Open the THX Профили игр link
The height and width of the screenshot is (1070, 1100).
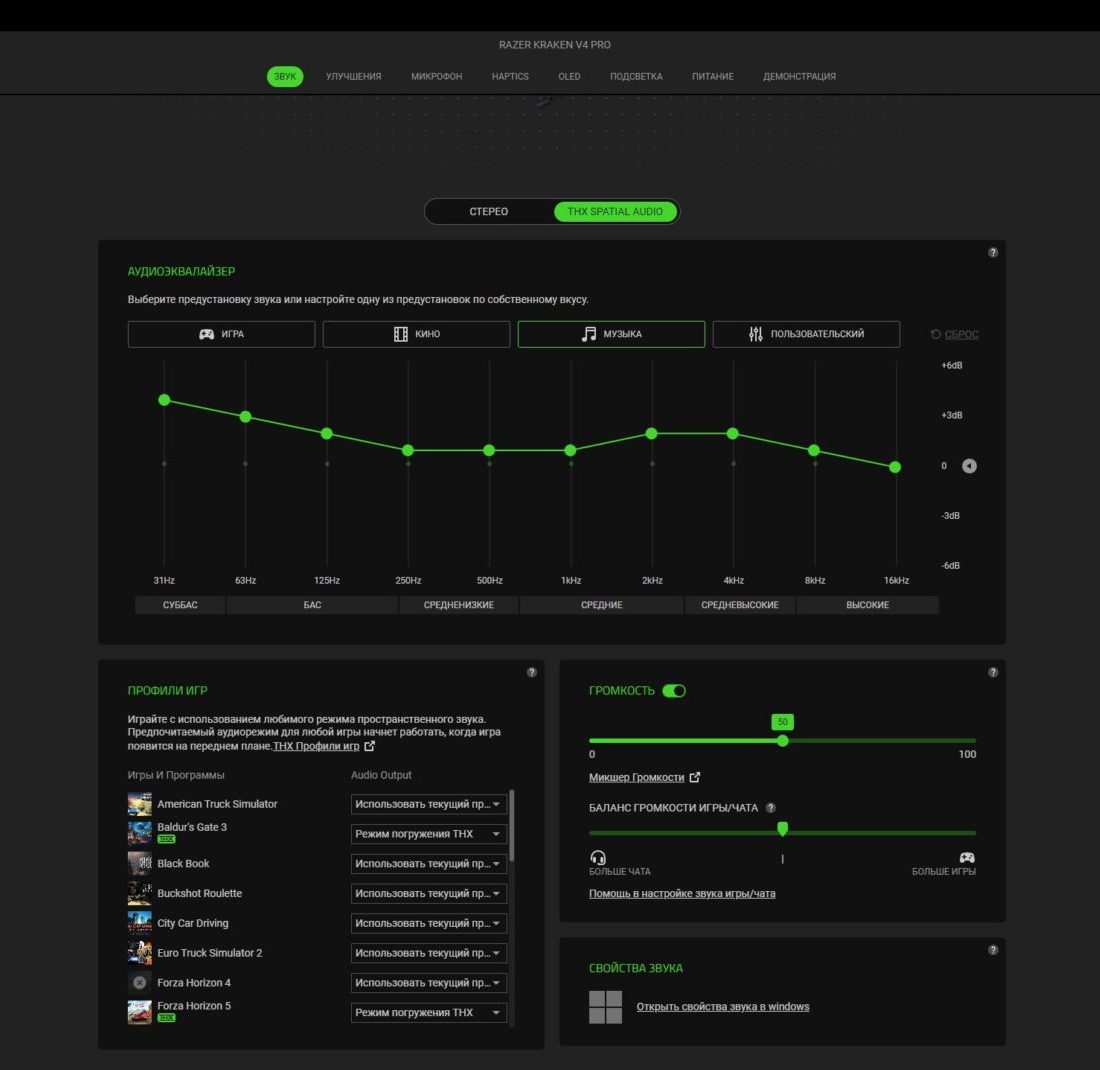[316, 746]
